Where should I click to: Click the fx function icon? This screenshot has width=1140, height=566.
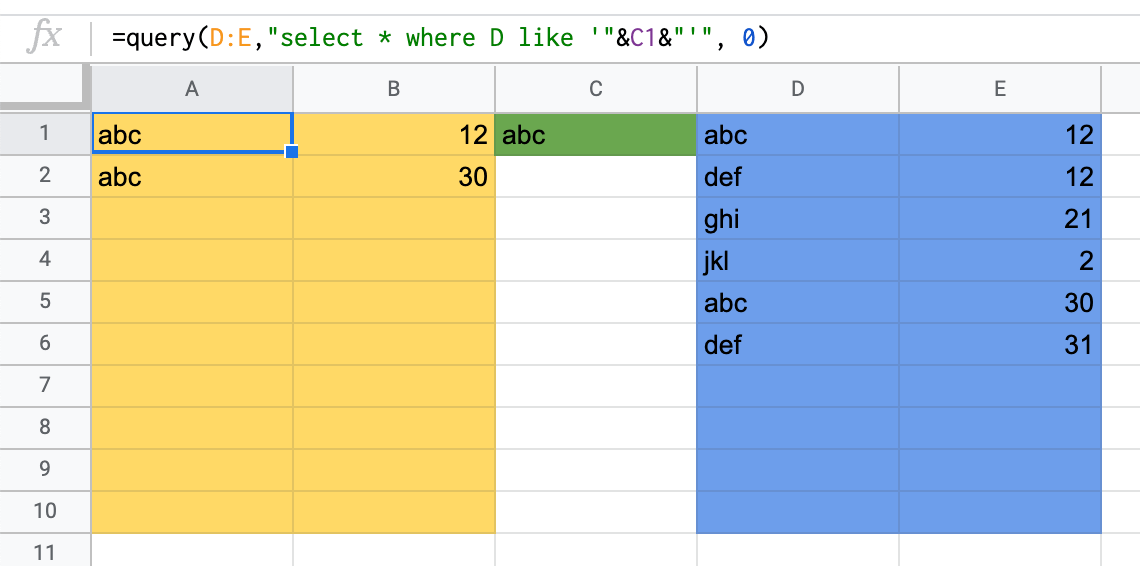pos(44,38)
